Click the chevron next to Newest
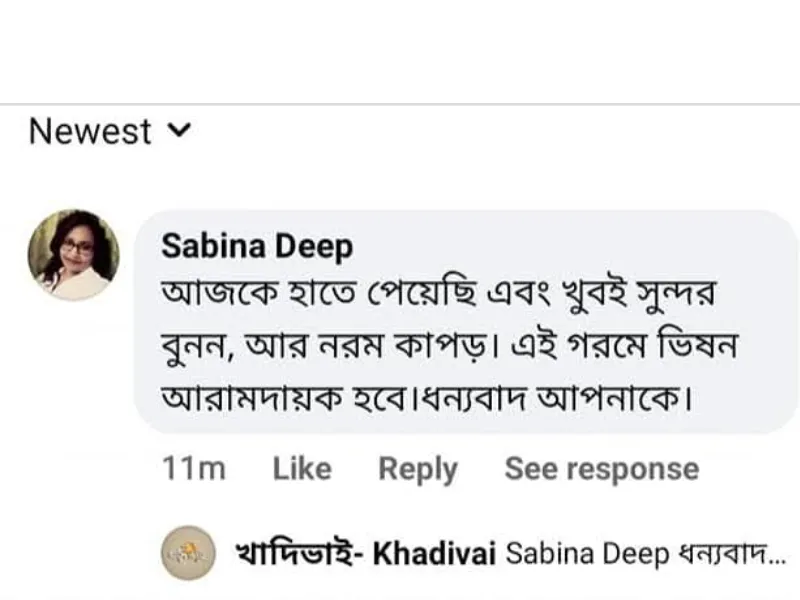This screenshot has height=600, width=800. pos(178,133)
